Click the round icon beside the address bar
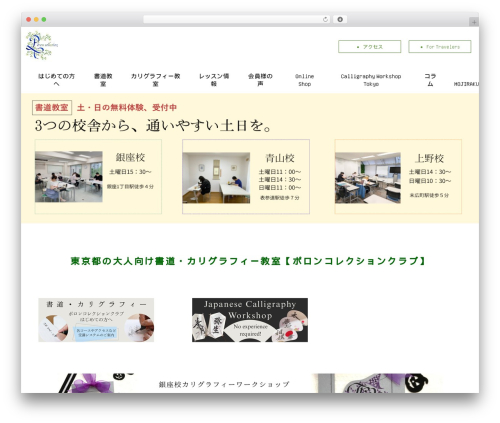500x423 pixels. coord(340,20)
